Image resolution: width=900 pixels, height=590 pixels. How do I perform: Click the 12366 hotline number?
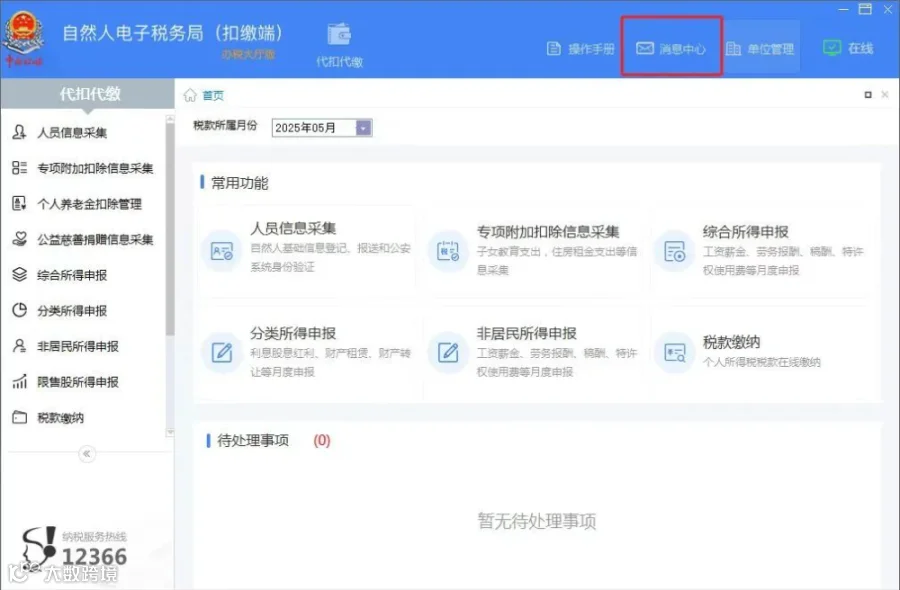(94, 556)
